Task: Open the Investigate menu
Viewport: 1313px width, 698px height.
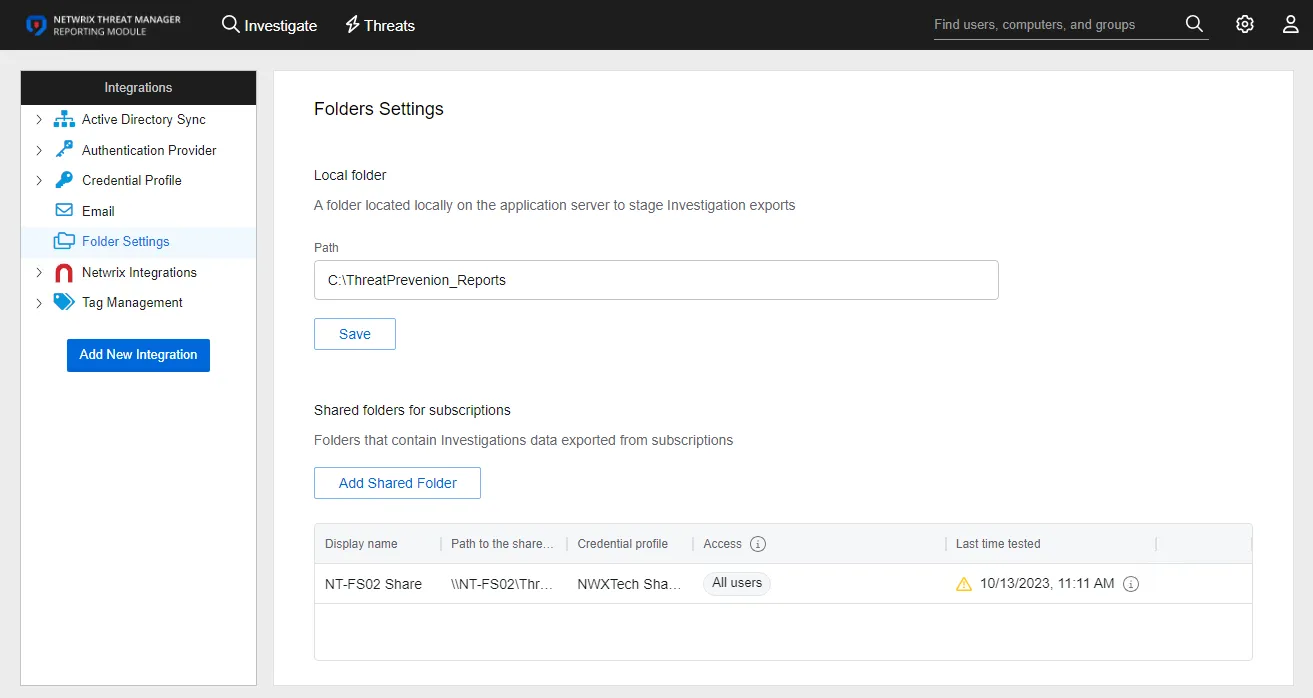Action: coord(269,25)
